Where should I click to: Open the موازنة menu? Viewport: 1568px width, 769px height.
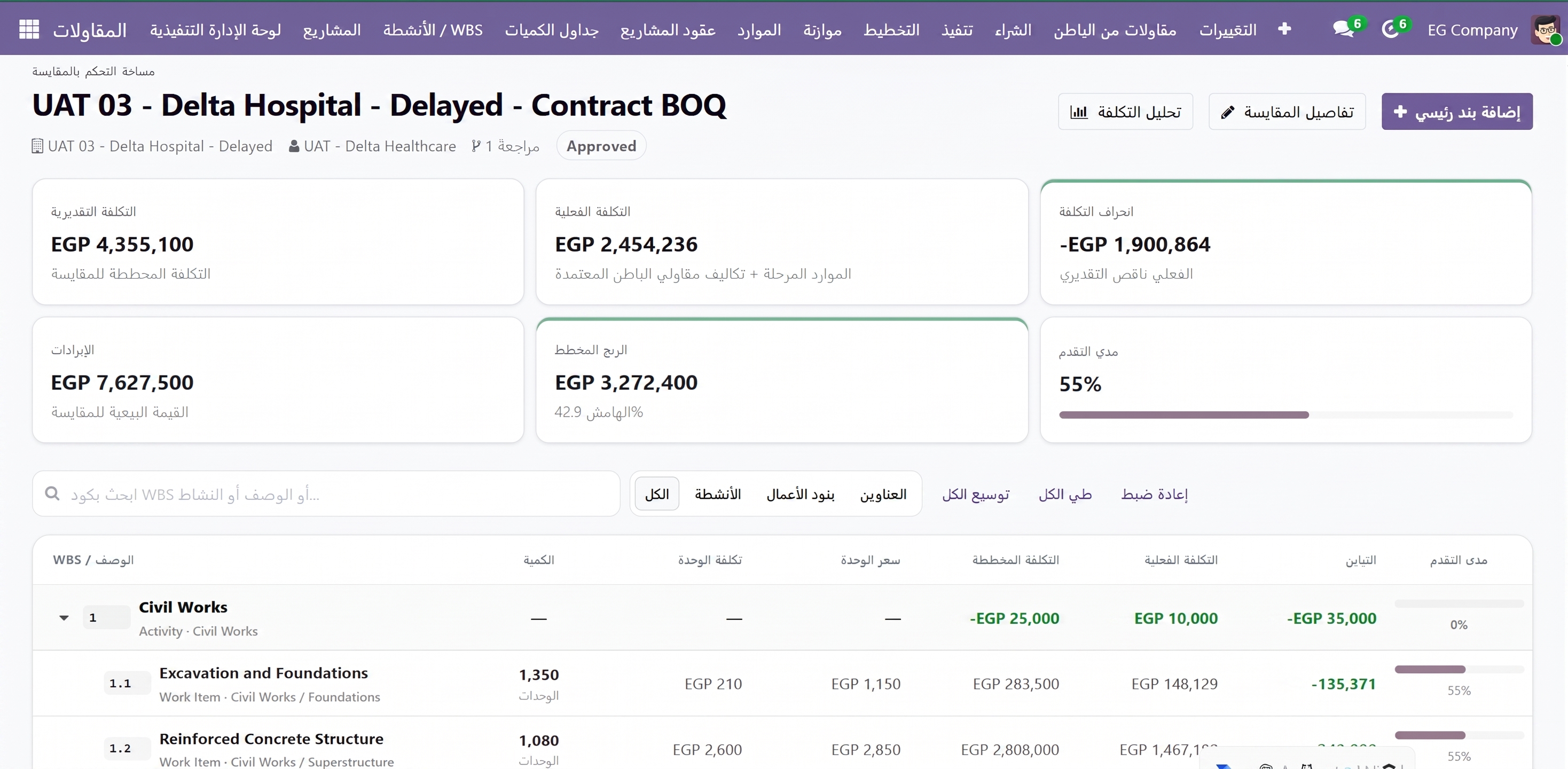click(822, 30)
